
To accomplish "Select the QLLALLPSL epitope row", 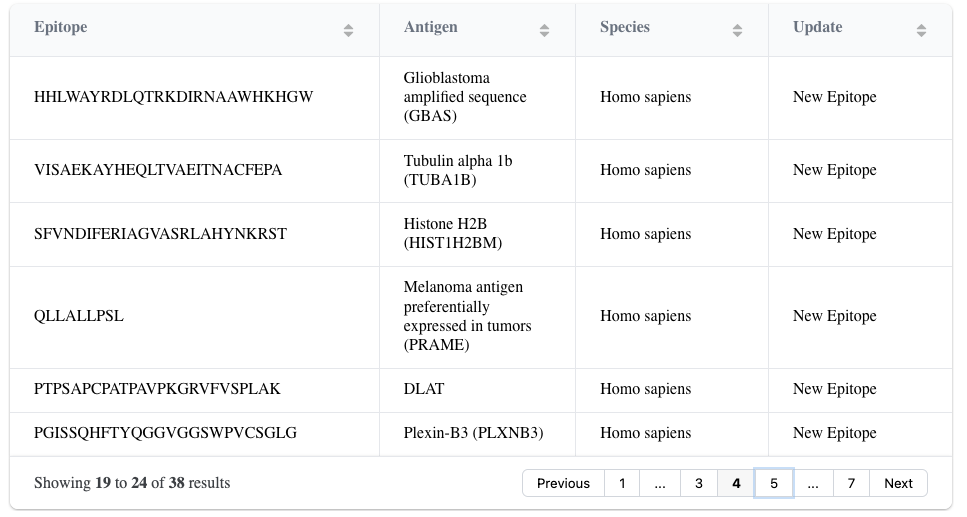I will click(481, 317).
